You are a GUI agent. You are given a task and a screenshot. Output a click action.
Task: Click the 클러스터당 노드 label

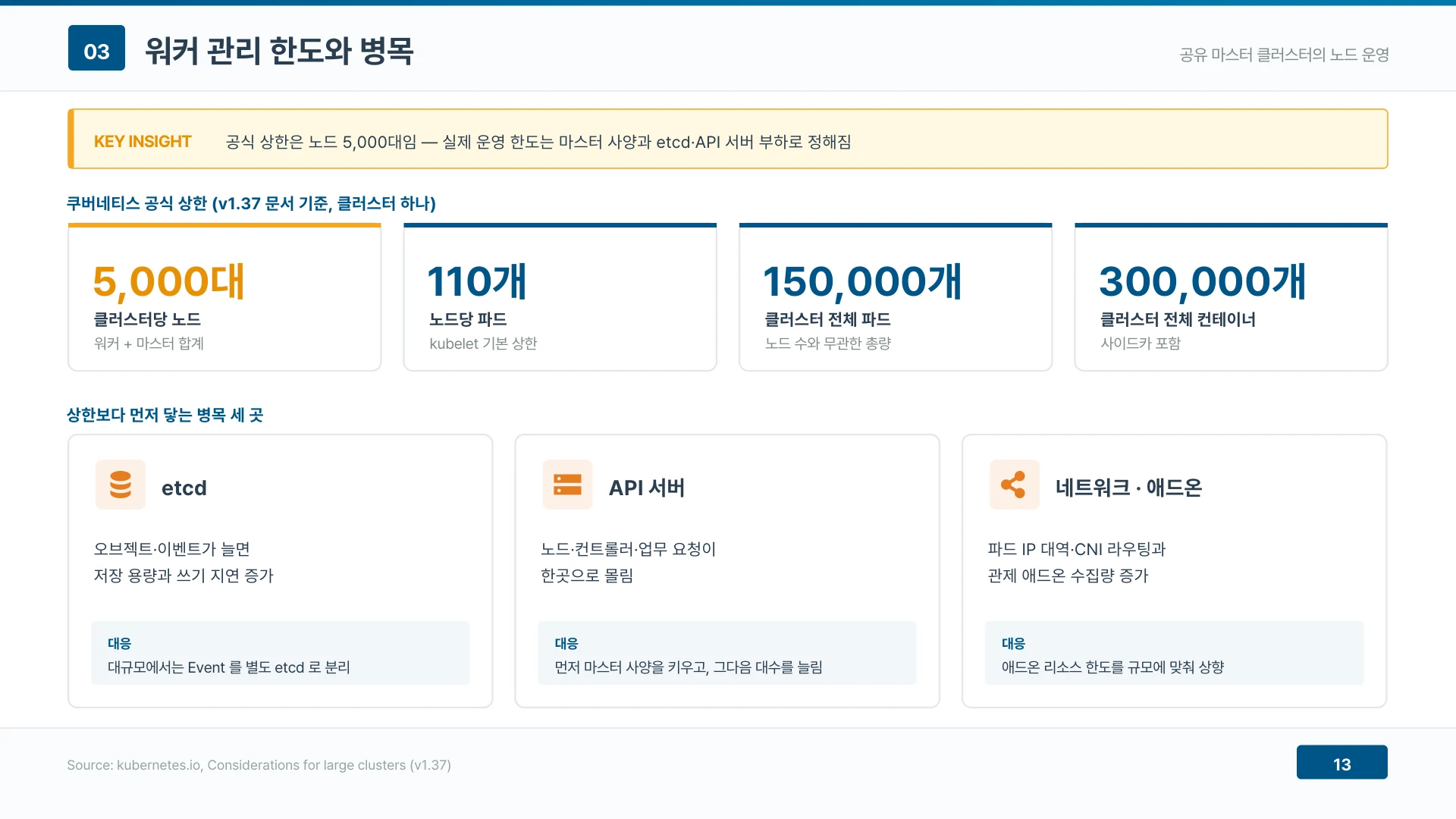[147, 319]
